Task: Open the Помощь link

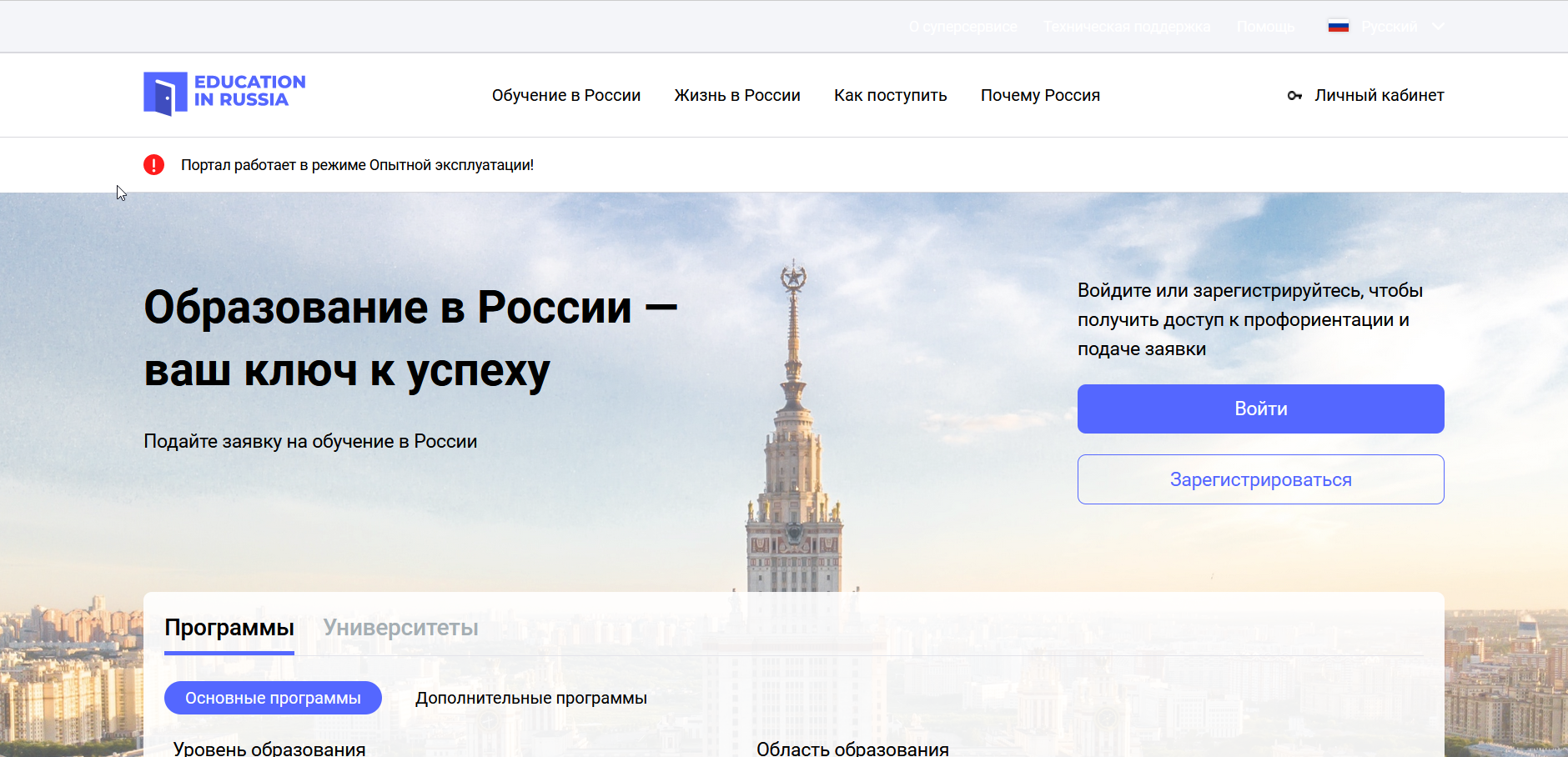Action: 1265,27
